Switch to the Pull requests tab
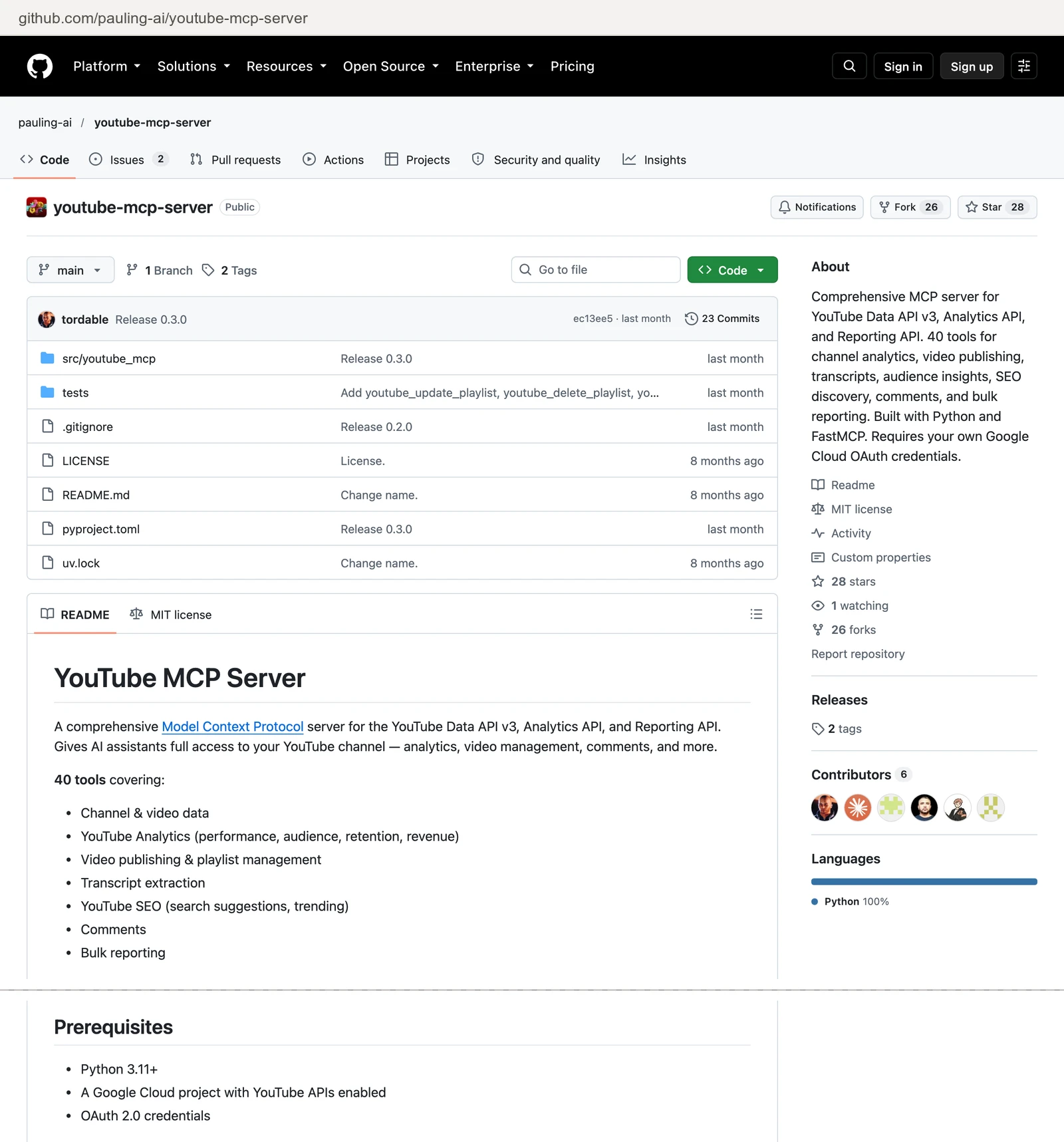This screenshot has width=1064, height=1142. coord(235,160)
